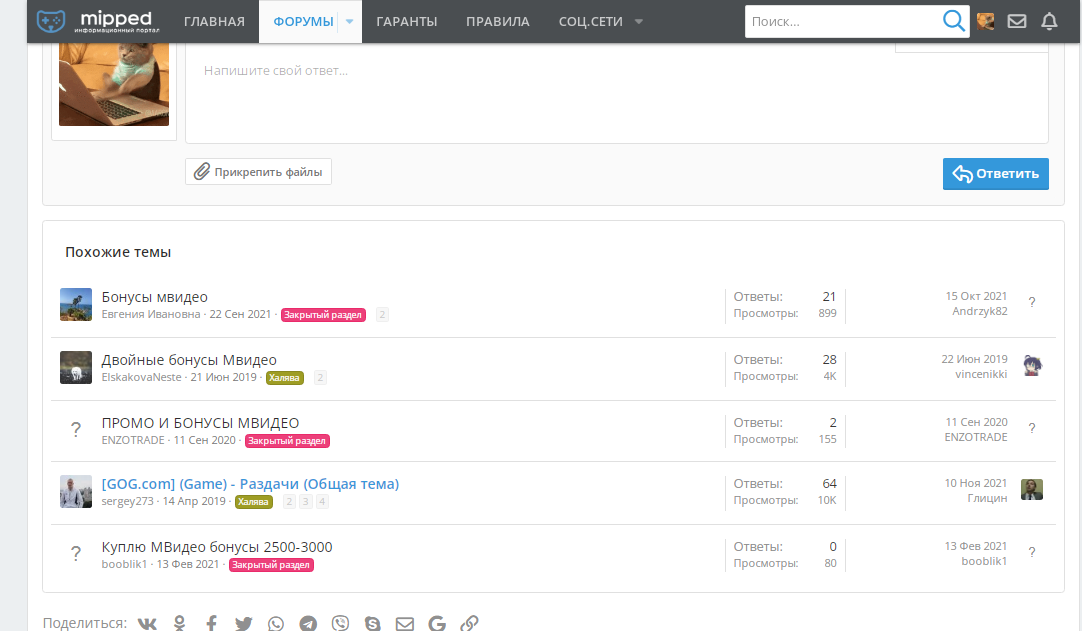Open [GOG.com] (Game) - Раздачи thread
Viewport: 1082px width, 631px height.
pyautogui.click(x=250, y=484)
